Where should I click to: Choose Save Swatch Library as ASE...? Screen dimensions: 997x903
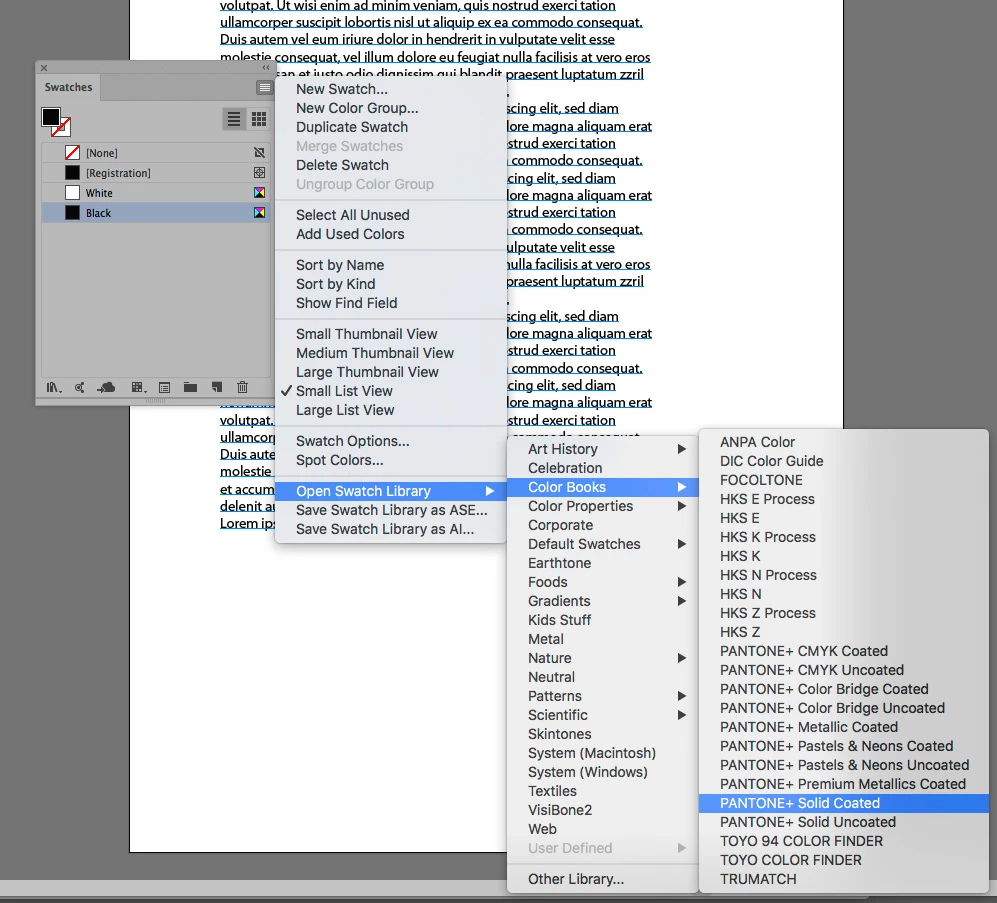click(390, 510)
